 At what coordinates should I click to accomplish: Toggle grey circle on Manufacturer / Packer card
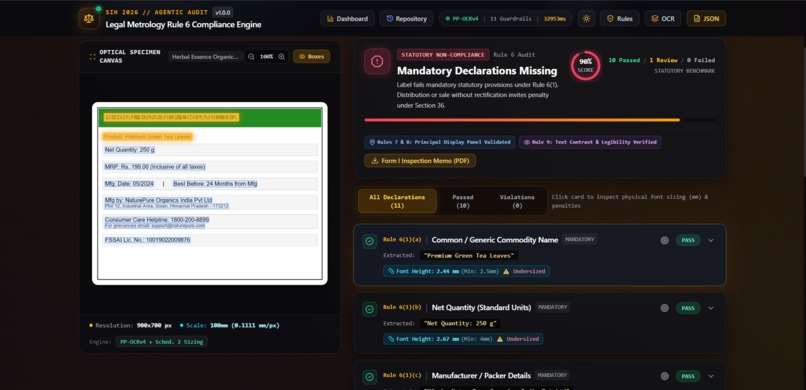point(665,376)
